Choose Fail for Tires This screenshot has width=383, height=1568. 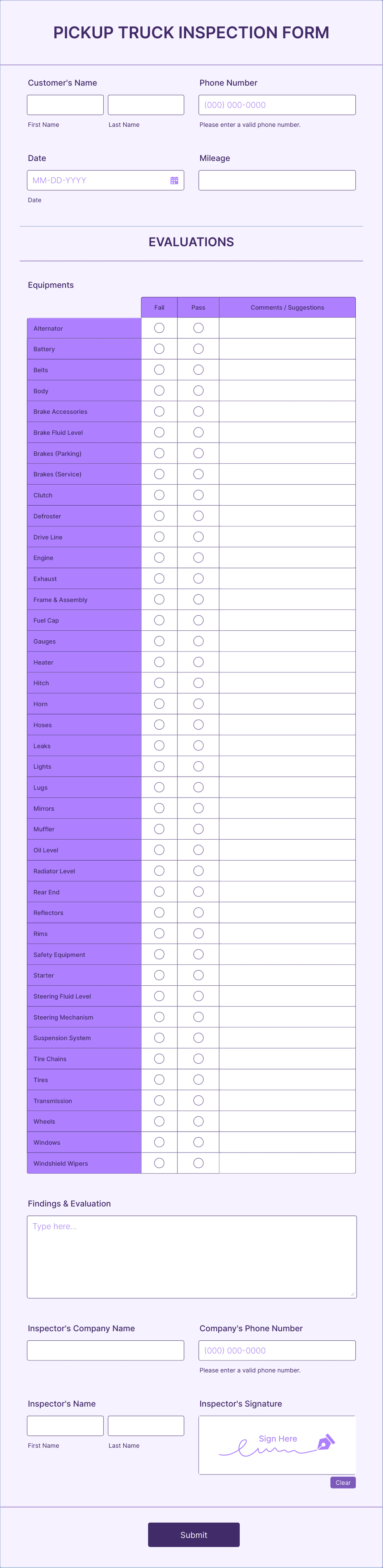tap(159, 1079)
